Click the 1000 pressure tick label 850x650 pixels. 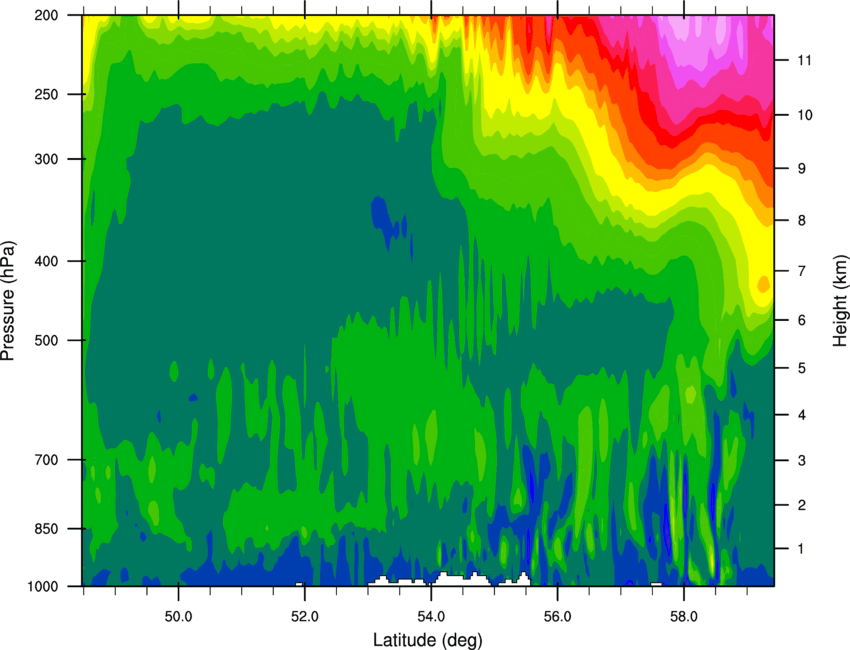(x=43, y=587)
